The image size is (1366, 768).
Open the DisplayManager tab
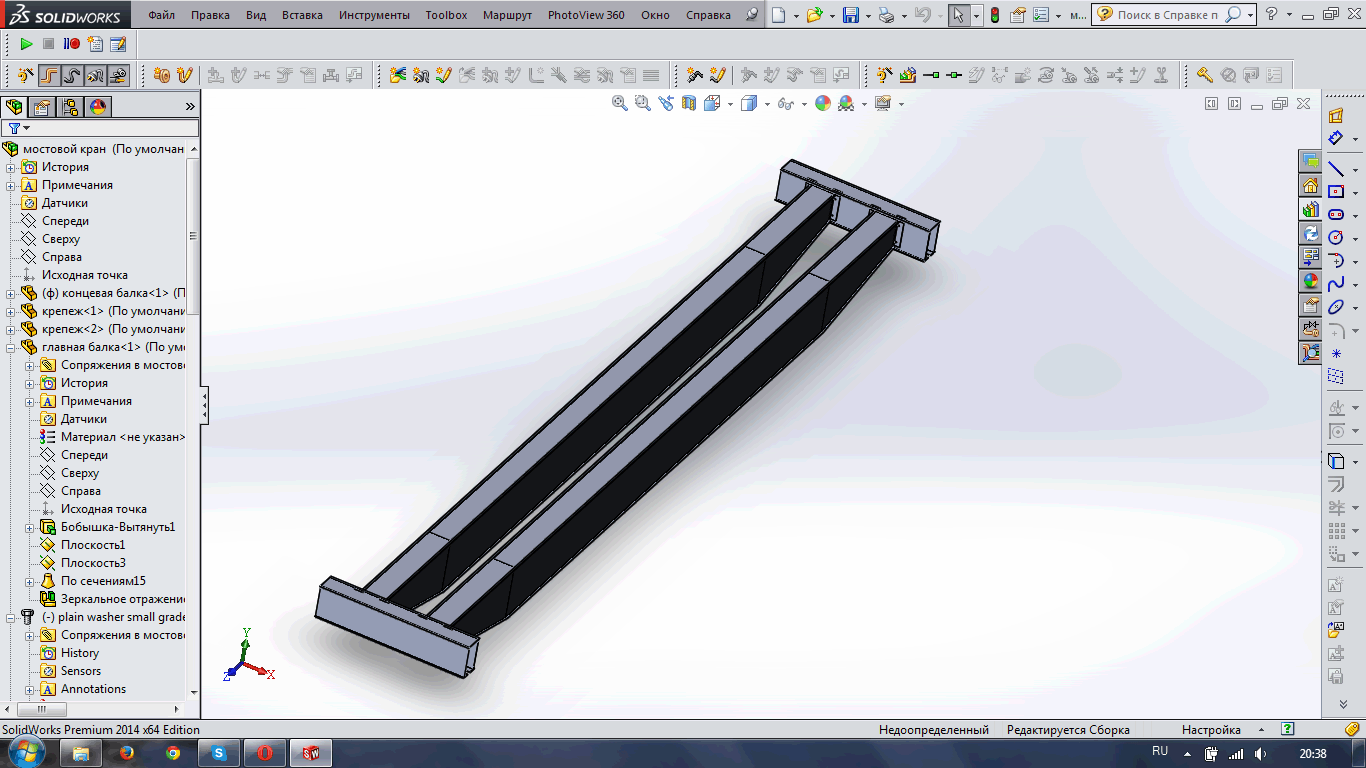click(98, 107)
